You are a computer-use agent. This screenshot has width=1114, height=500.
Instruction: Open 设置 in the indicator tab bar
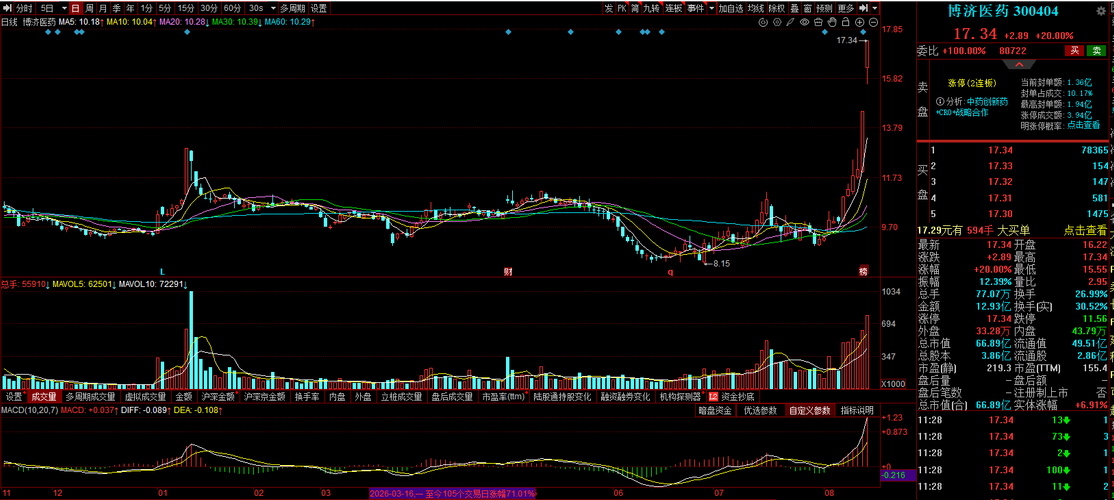13,396
